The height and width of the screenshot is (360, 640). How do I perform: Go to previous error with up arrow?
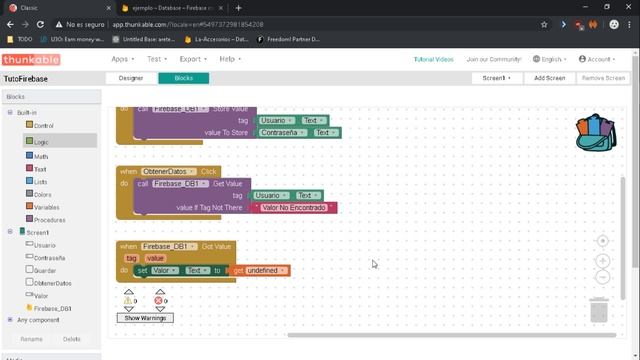[160, 292]
